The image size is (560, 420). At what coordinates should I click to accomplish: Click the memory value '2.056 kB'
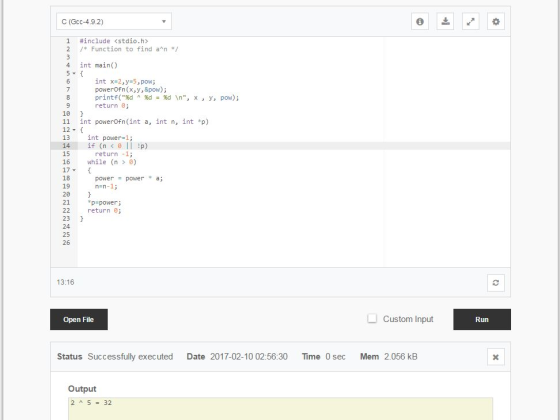[401, 357]
